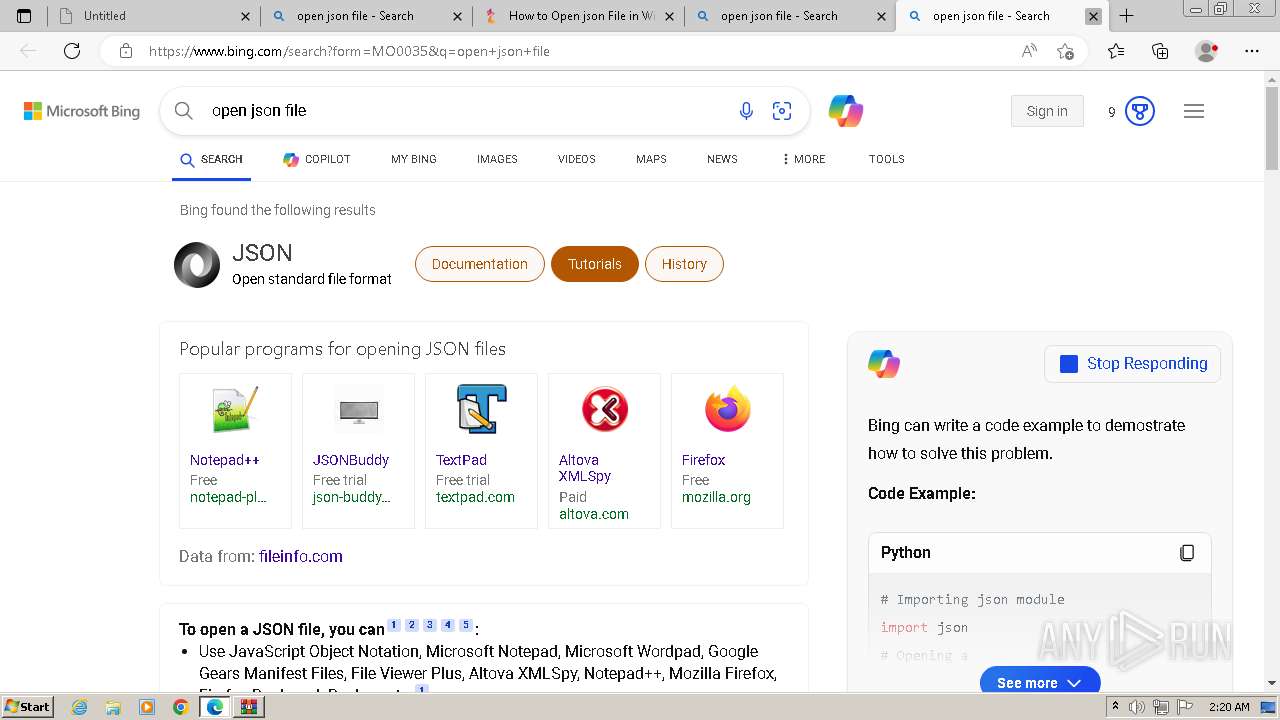Open Notepad++ program icon
This screenshot has width=1280, height=720.
tap(235, 410)
